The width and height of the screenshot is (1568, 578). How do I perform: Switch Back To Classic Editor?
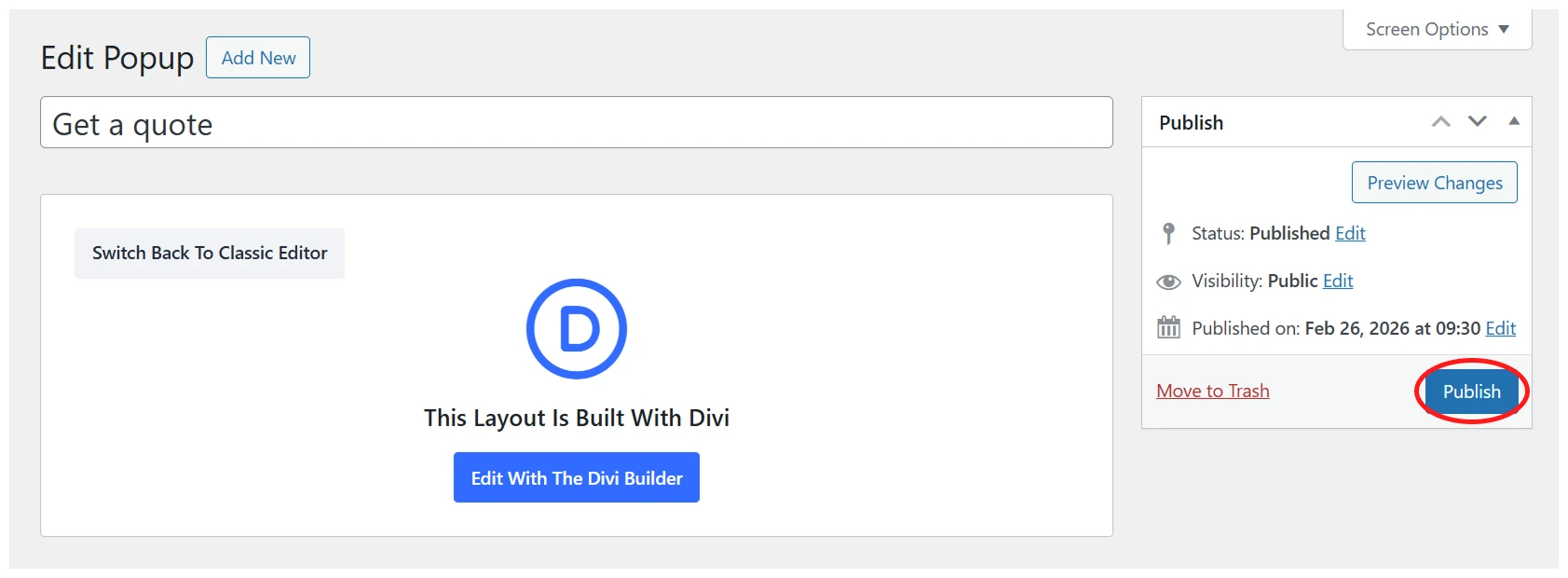(x=210, y=254)
